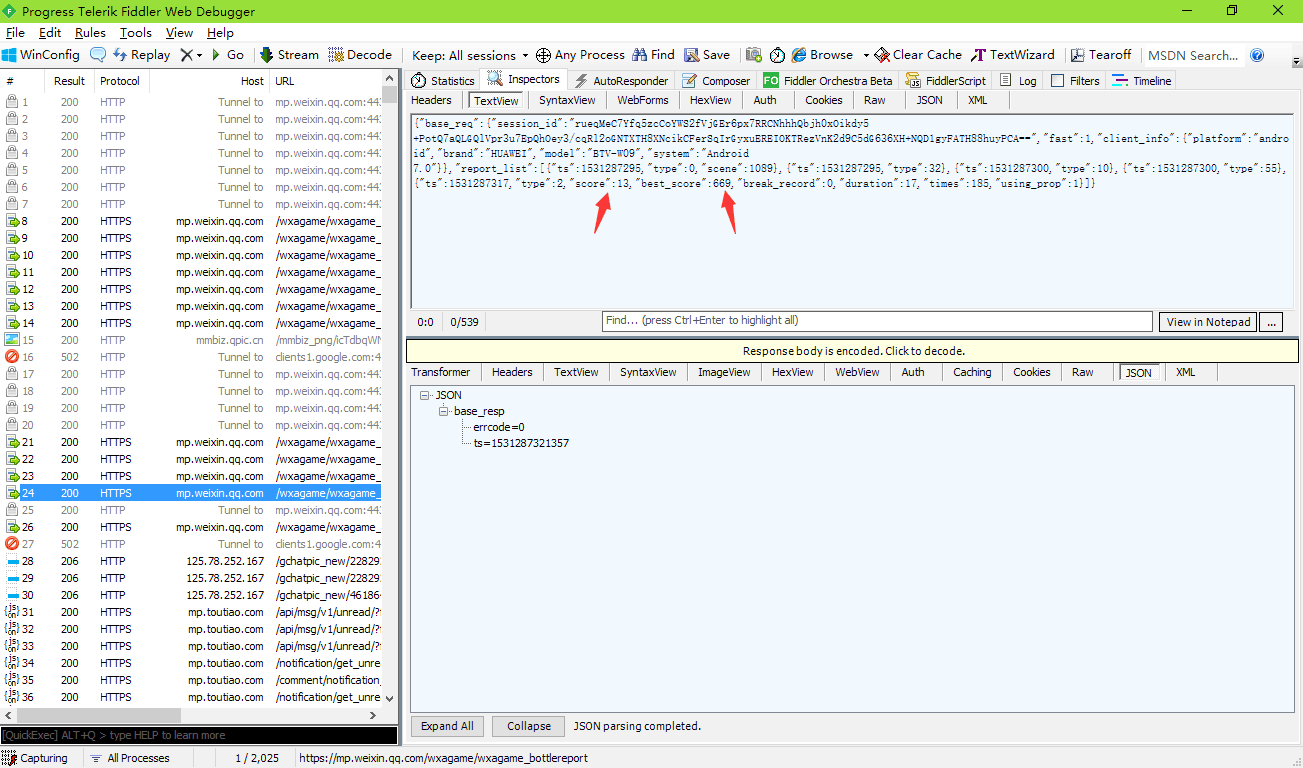This screenshot has height=768, width=1303.
Task: Open the TextWizard tool
Action: [x=1013, y=55]
